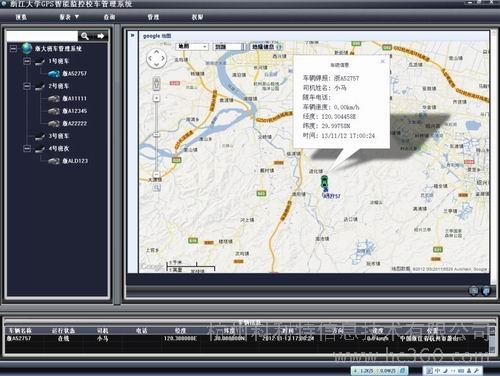500x376 pixels.
Task: Select the 3号校车 tree node
Action: pyautogui.click(x=59, y=136)
